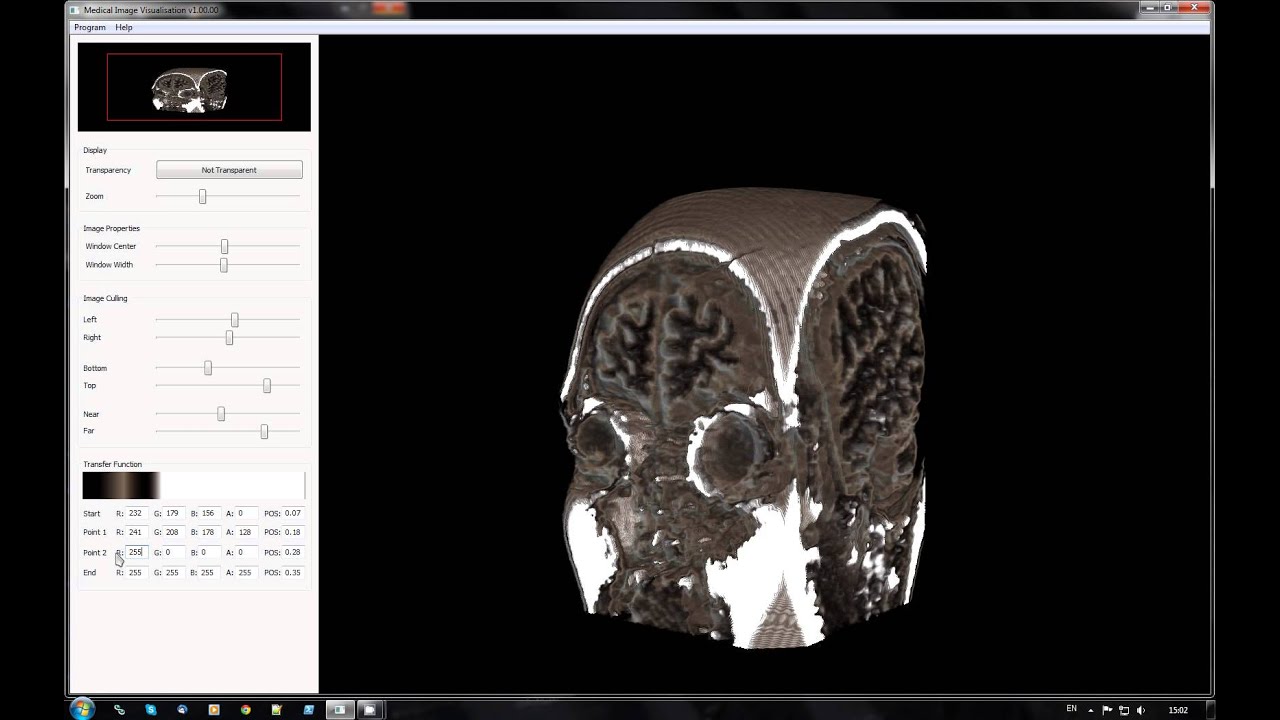Click the chain-link taskbar icon

[x=119, y=709]
